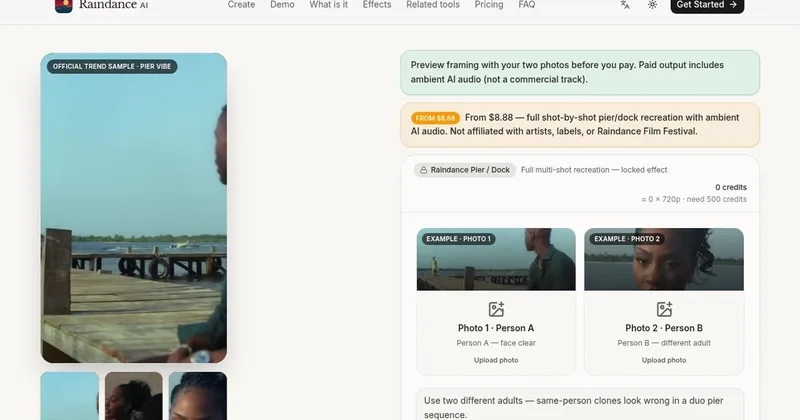Open the language translation icon
Screen dimensions: 800x420
[625, 5]
